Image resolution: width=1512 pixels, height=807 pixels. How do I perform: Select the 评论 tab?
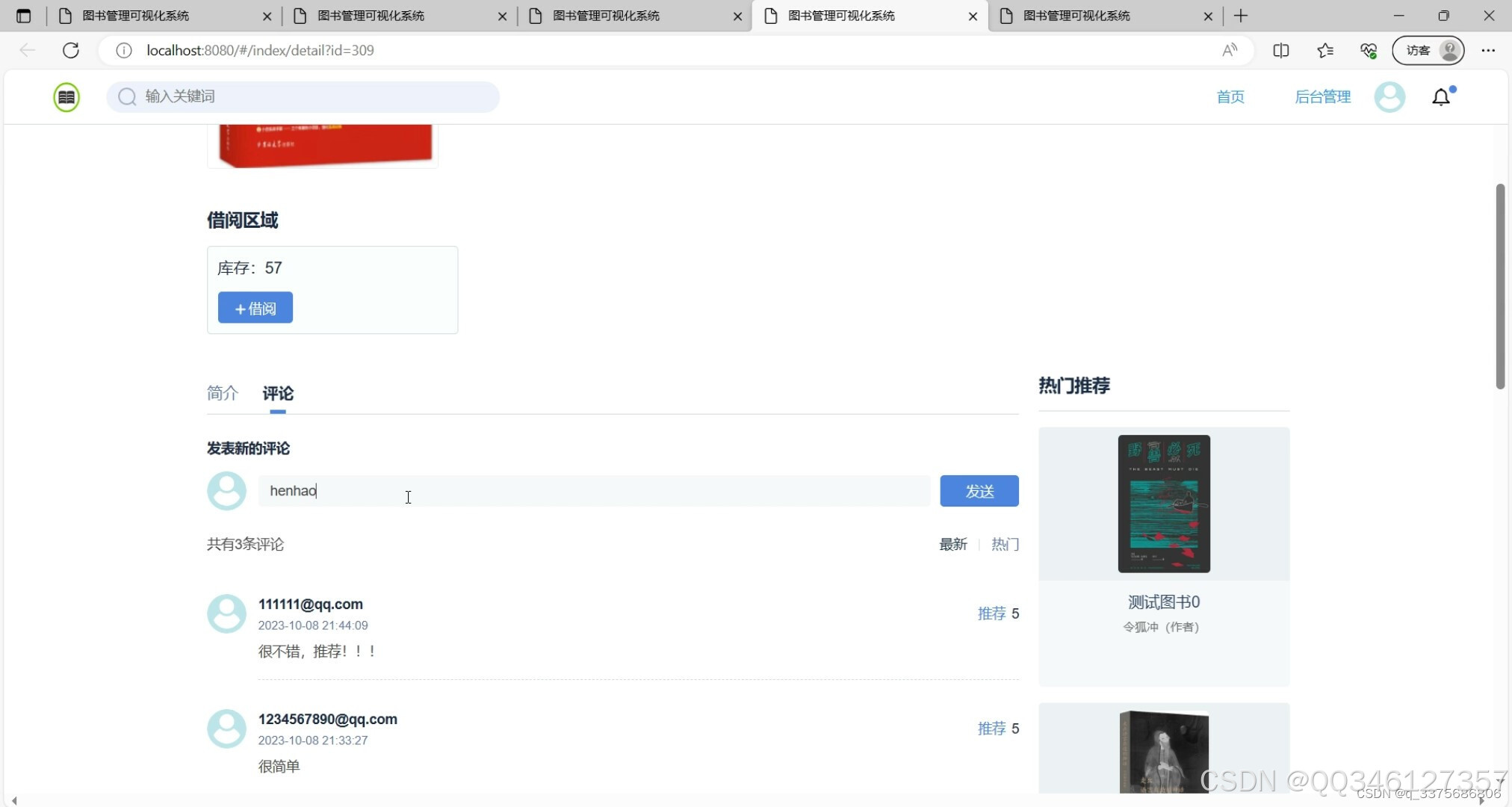point(278,393)
